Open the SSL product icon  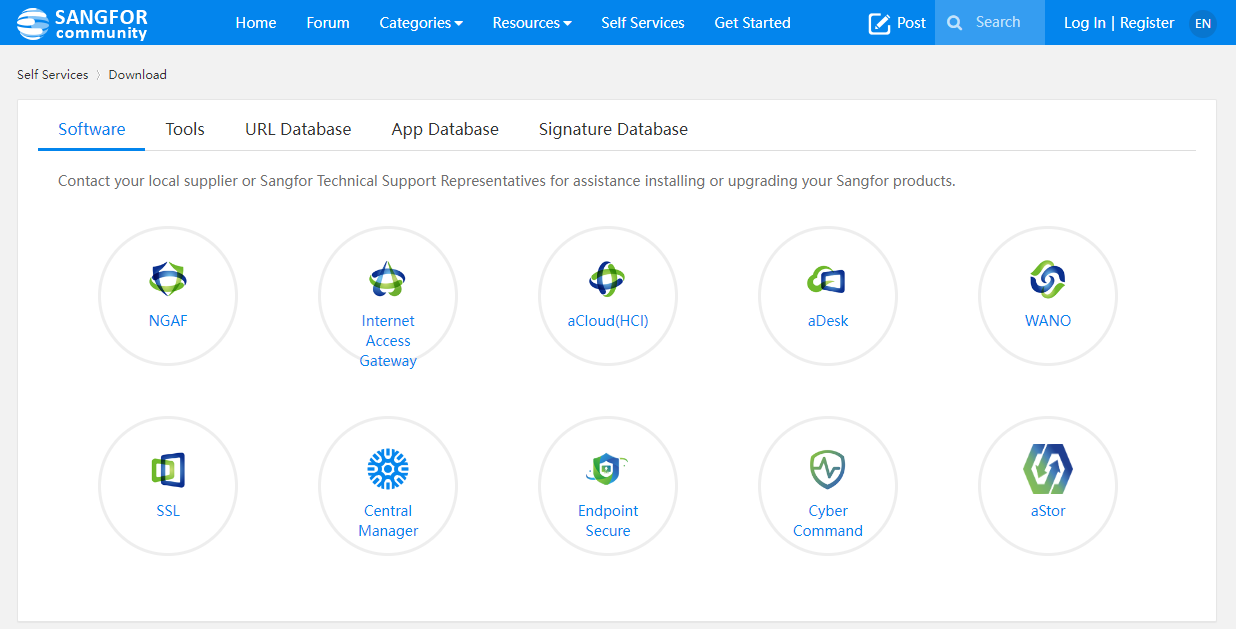(x=168, y=469)
